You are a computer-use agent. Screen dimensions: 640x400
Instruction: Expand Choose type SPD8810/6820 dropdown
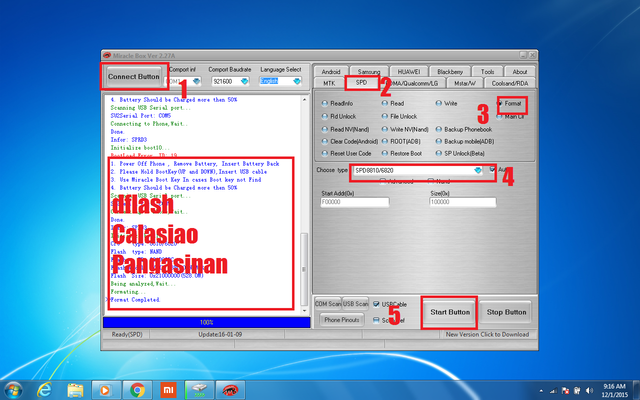478,170
